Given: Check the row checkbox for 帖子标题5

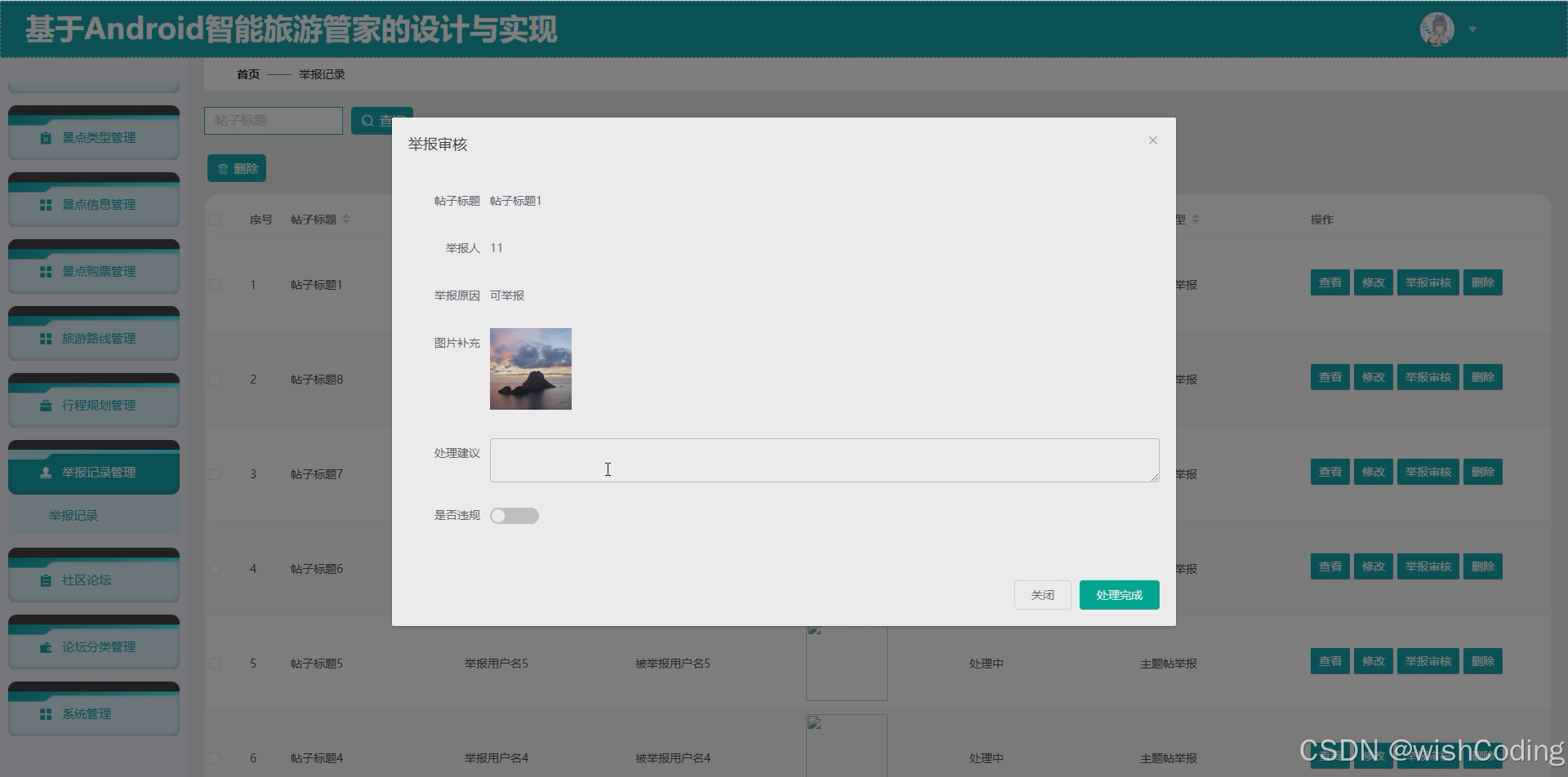Looking at the screenshot, I should 215,663.
